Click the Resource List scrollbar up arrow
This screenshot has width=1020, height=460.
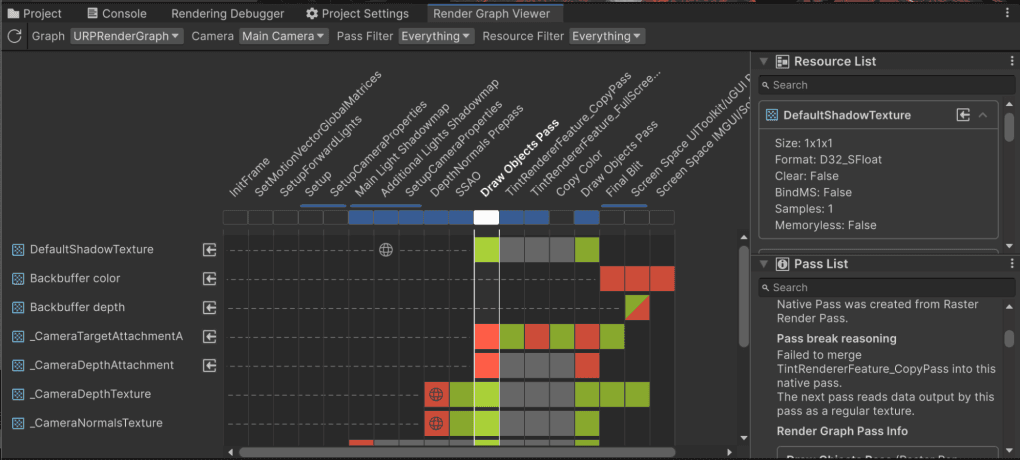point(1010,104)
